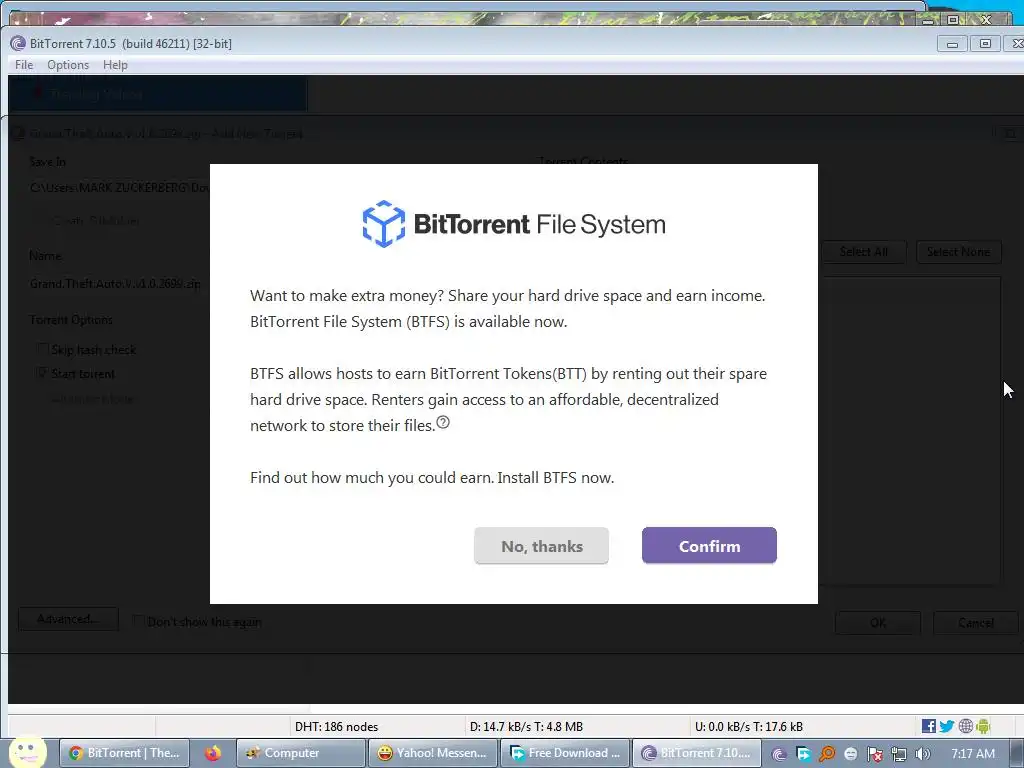Click the Android robot icon in status bar

click(984, 726)
